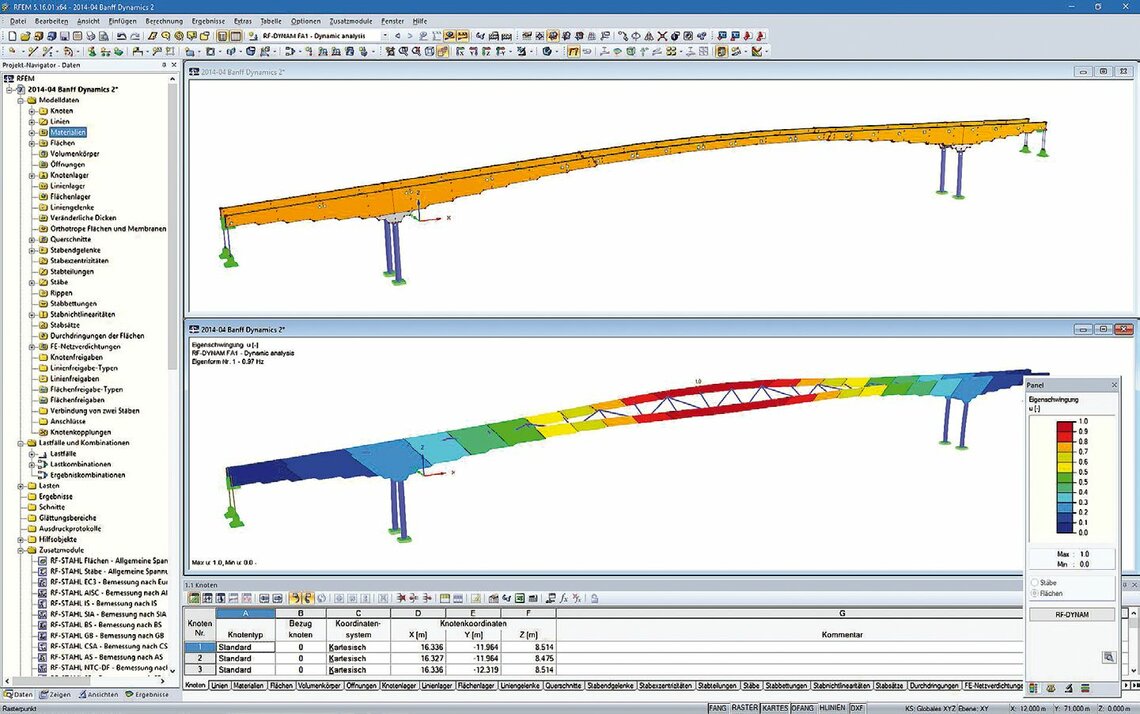Select the Stäbe radio button
The height and width of the screenshot is (714, 1140).
pos(1035,582)
